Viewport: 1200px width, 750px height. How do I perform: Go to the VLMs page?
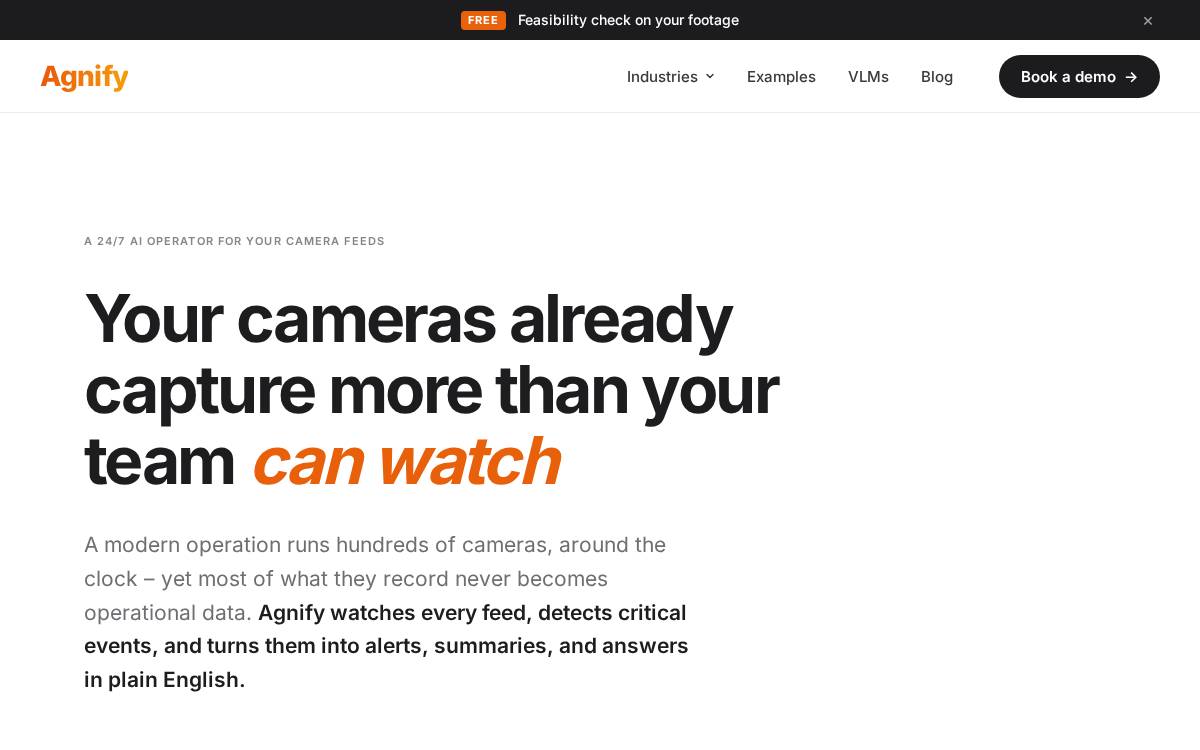coord(868,77)
